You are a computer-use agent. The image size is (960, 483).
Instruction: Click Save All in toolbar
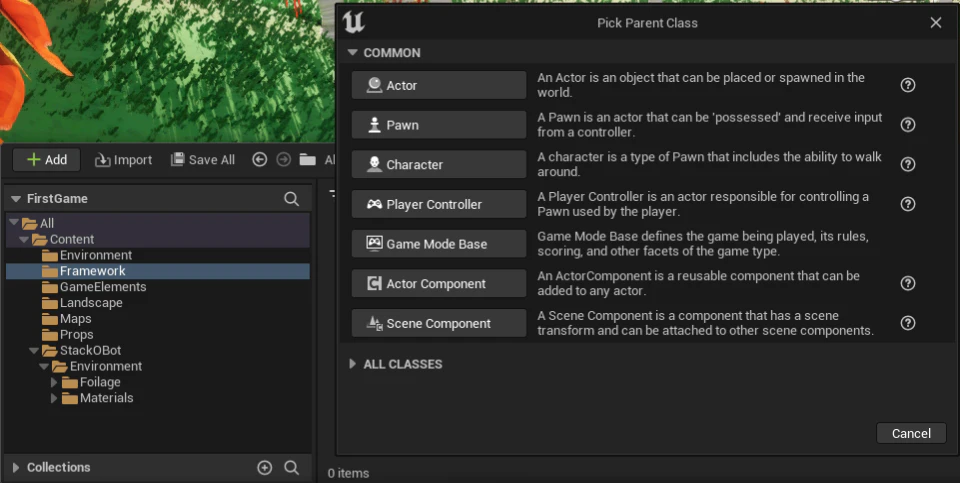(203, 160)
